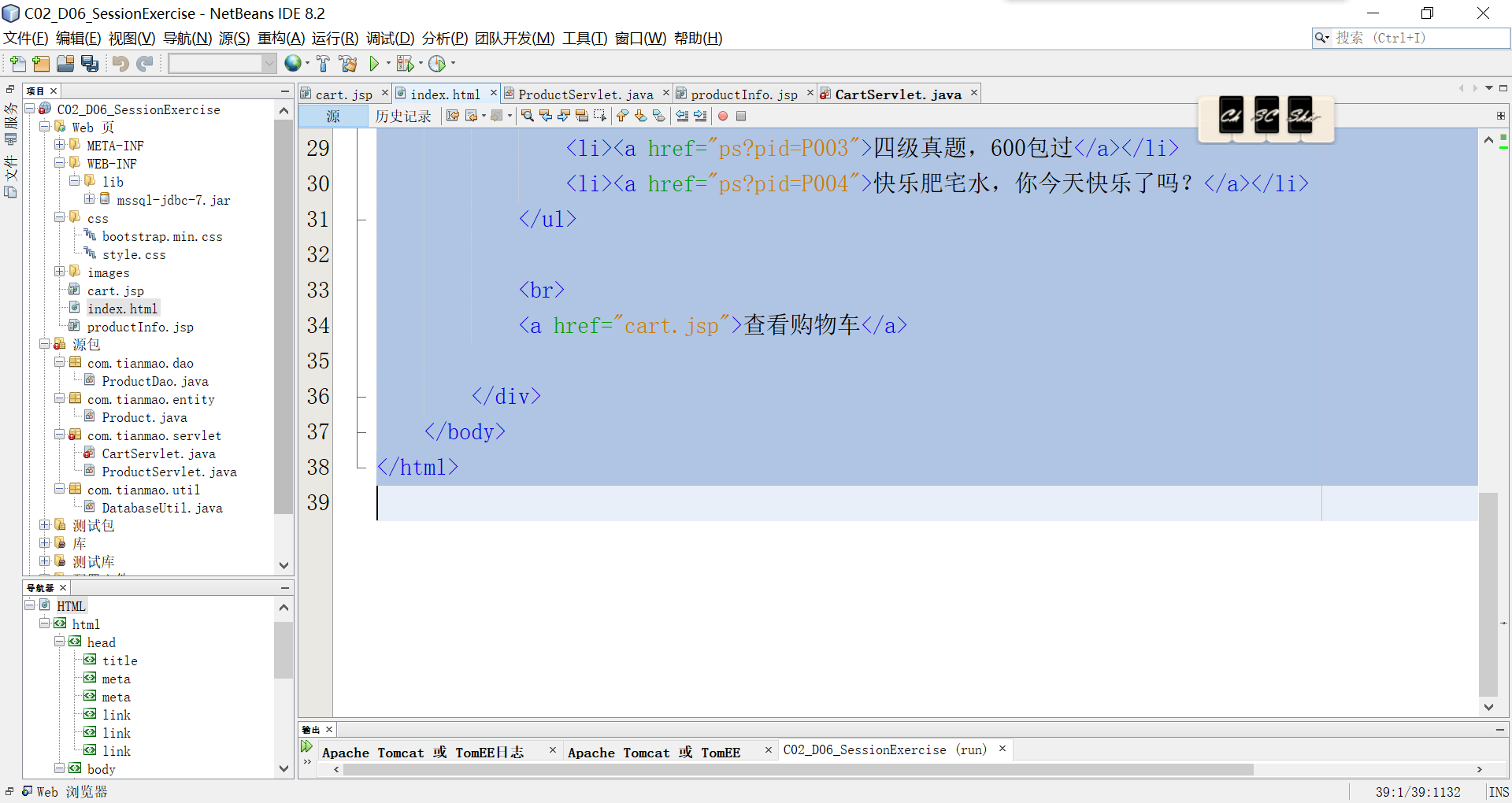The image size is (1512, 803).
Task: Click the New File toolbar icon
Action: (17, 64)
